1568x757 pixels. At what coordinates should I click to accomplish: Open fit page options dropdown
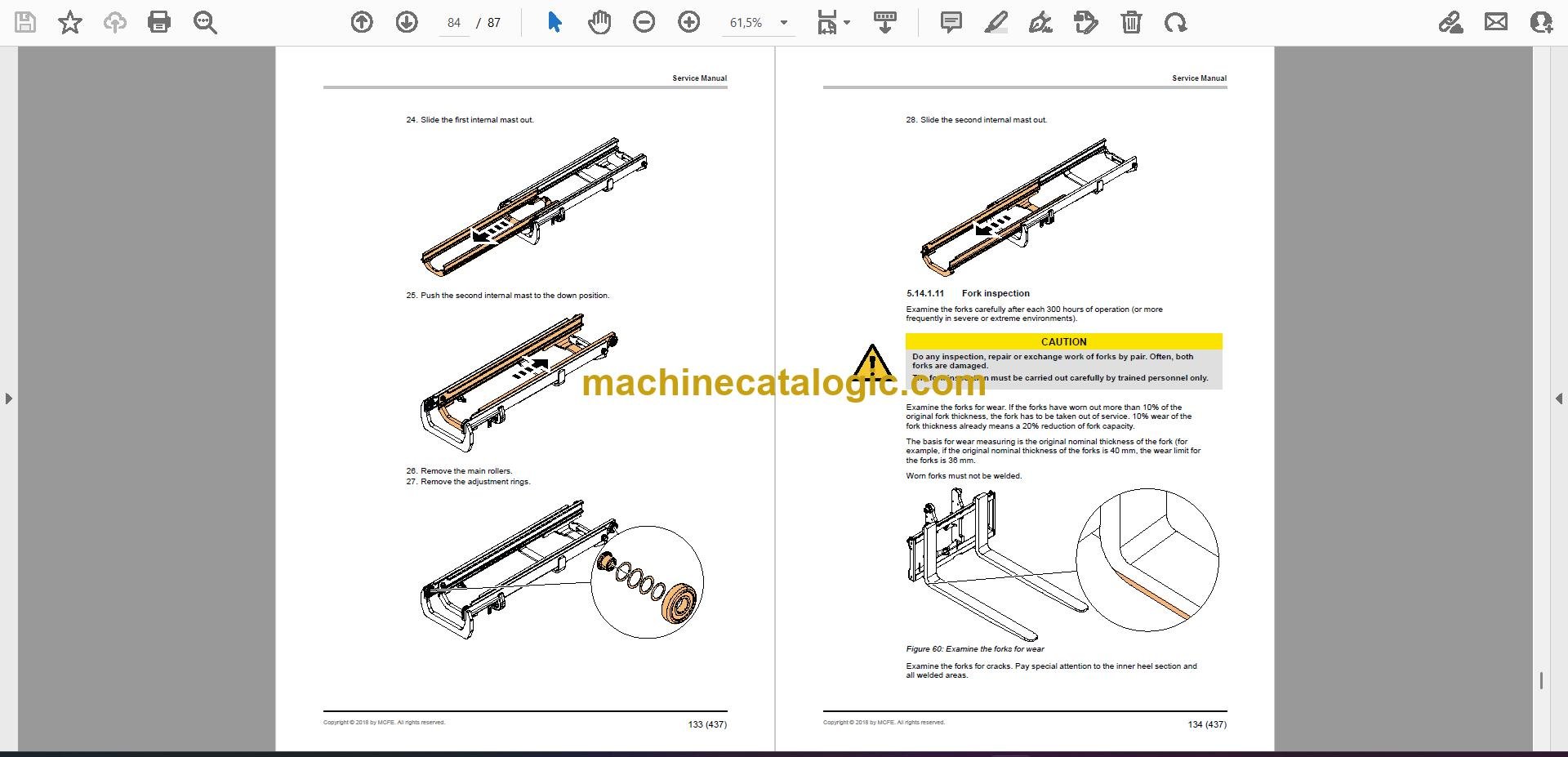click(833, 22)
